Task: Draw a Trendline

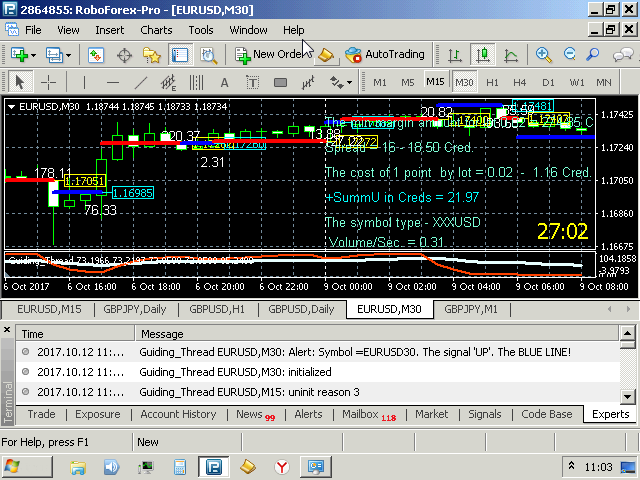Action: [x=141, y=82]
